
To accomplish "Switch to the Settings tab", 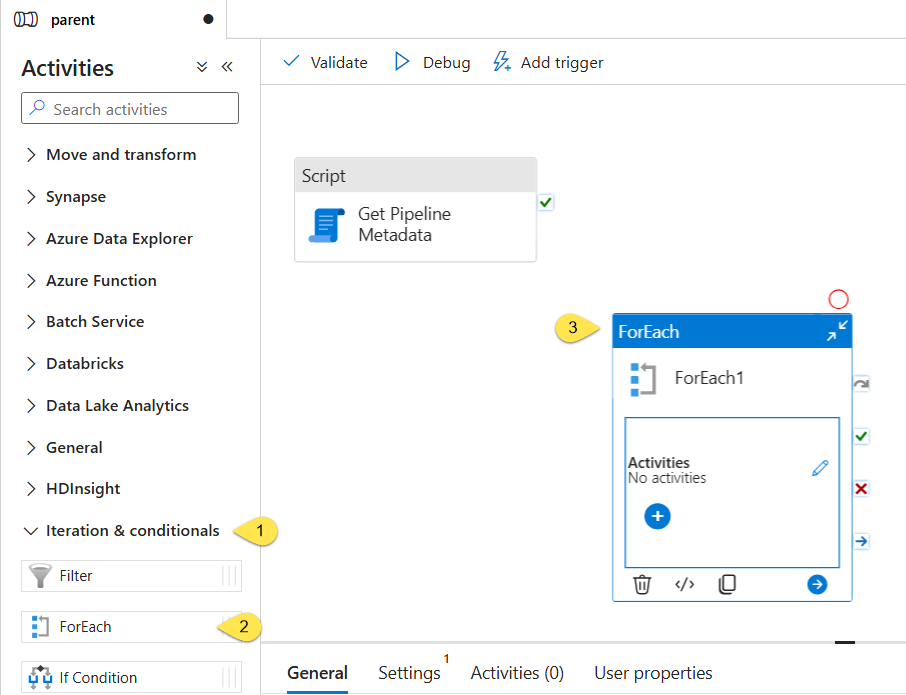I will click(x=409, y=673).
